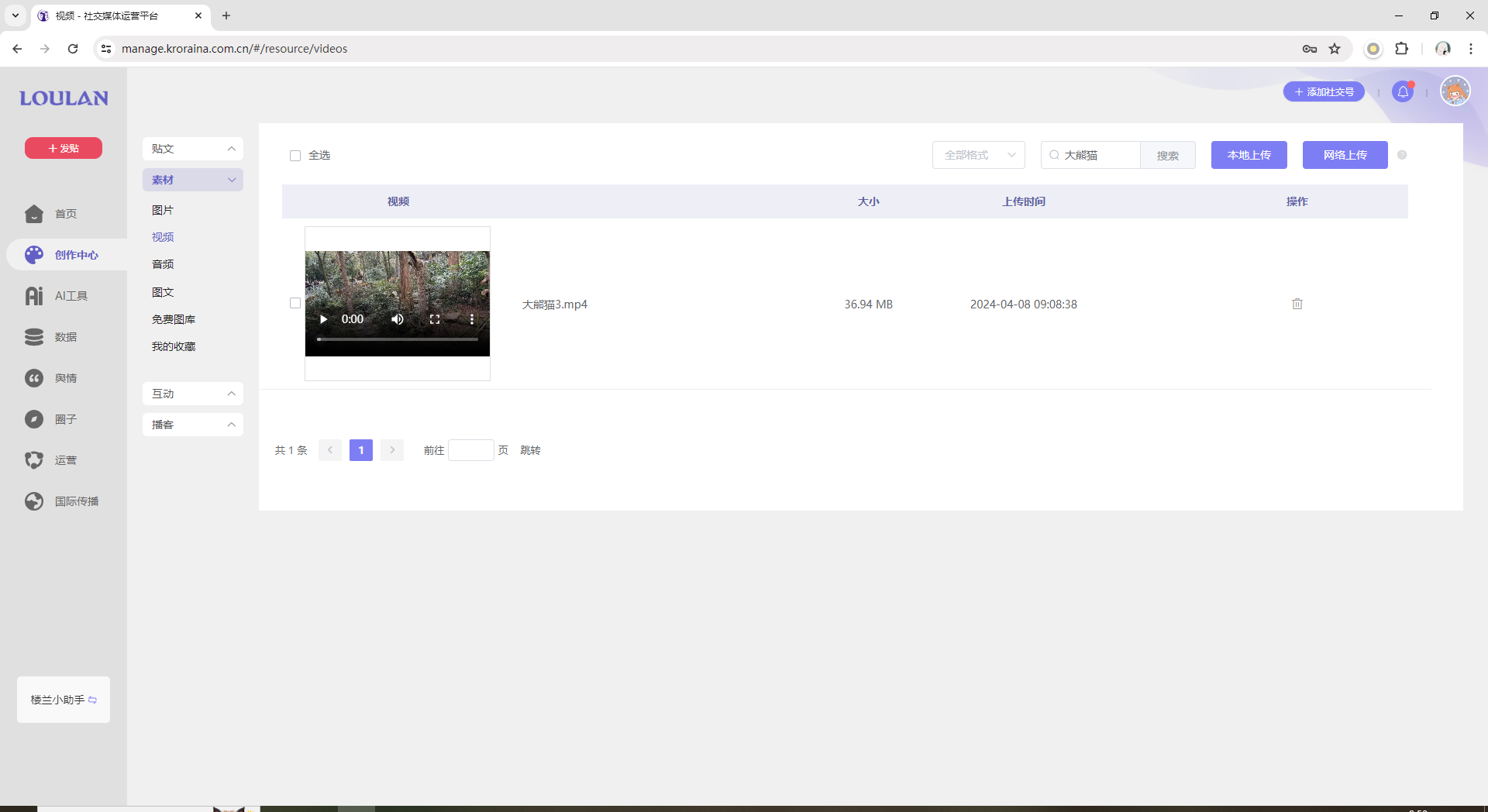Screen dimensions: 1488x812
Task: Click the 大小 column header
Action: pyautogui.click(x=868, y=201)
